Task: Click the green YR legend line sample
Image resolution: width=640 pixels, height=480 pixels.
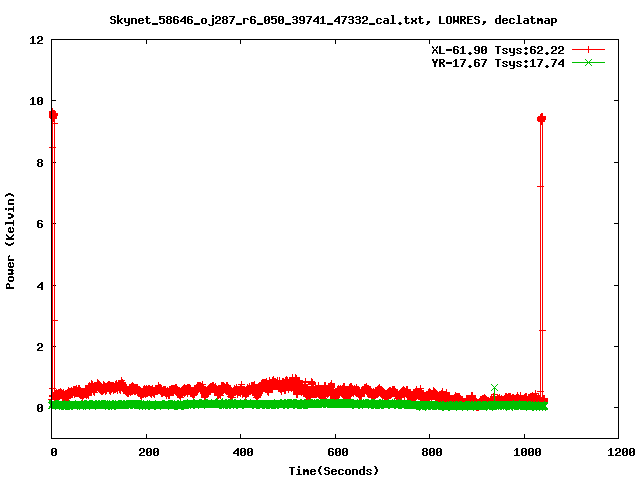Action: tap(588, 62)
